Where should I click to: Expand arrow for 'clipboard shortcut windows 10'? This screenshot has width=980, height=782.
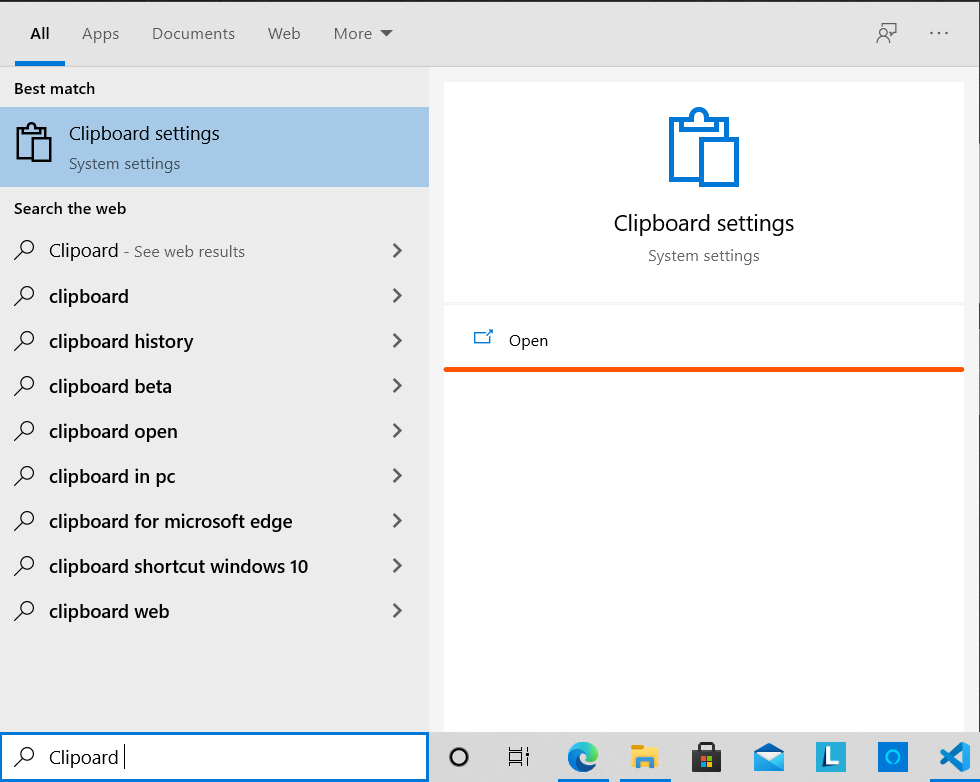click(x=397, y=566)
